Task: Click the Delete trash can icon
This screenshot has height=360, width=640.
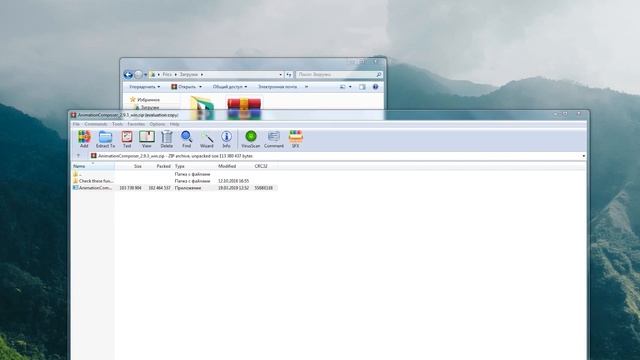Action: [167, 139]
